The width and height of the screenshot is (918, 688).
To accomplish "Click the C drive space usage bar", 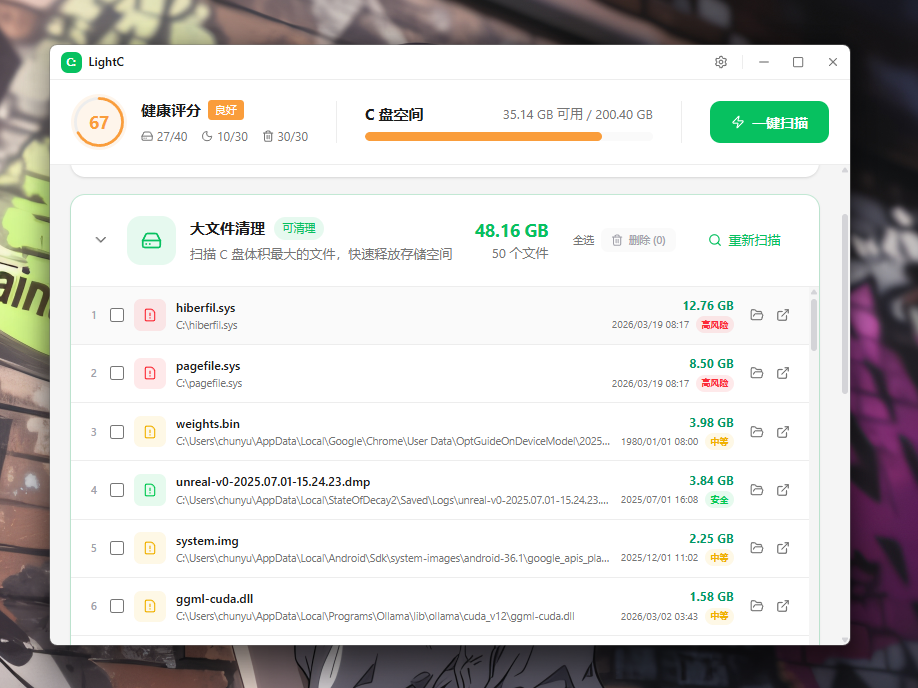I will pyautogui.click(x=509, y=136).
